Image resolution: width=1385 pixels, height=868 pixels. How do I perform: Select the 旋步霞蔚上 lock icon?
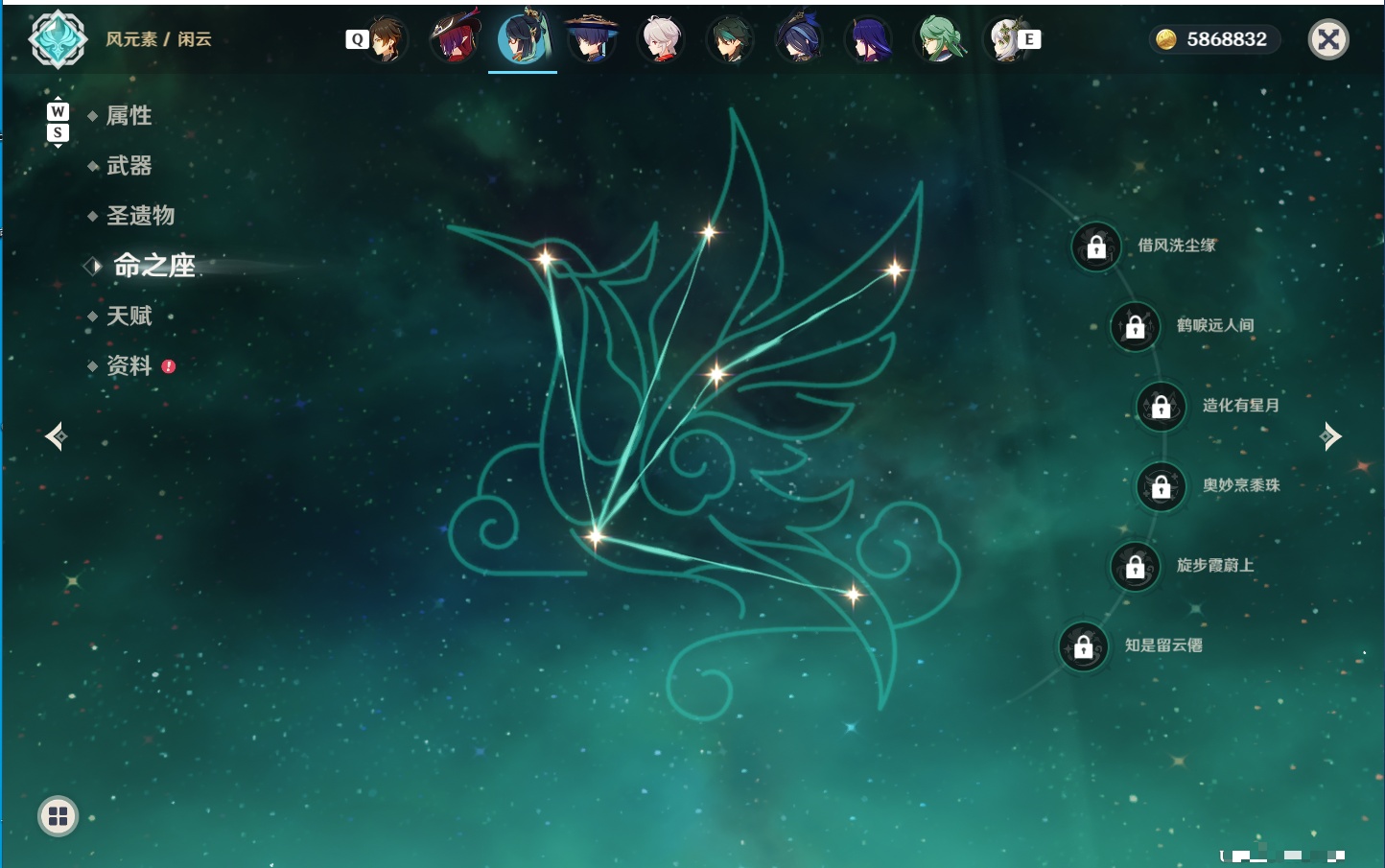click(1136, 566)
